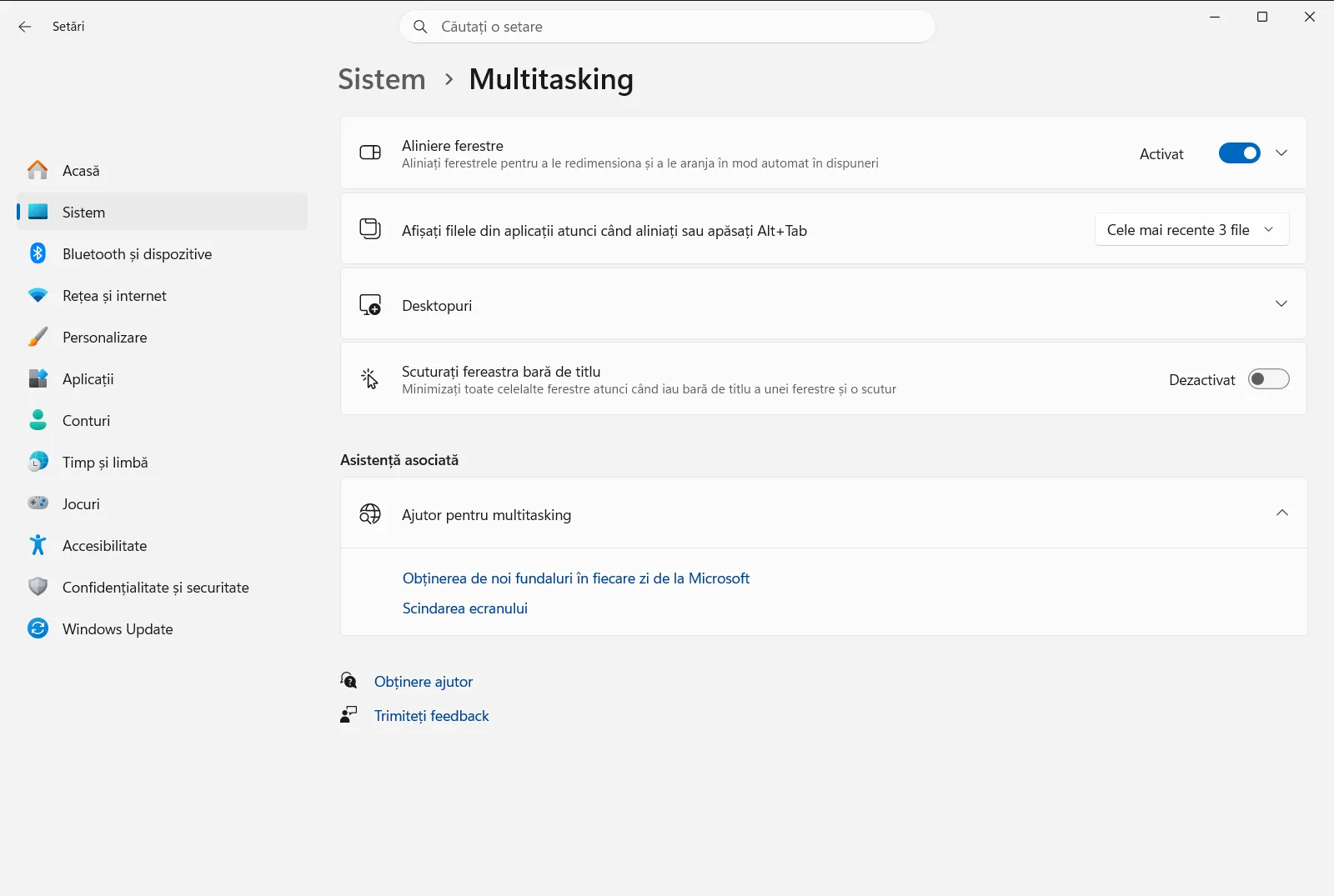Image resolution: width=1334 pixels, height=896 pixels.
Task: Click the Desktopuri icon
Action: pyautogui.click(x=370, y=305)
